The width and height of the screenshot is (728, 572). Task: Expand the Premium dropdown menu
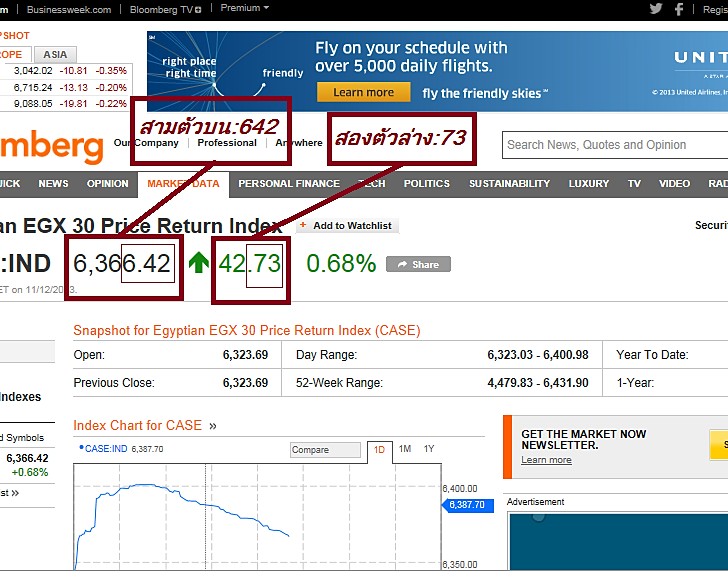click(245, 8)
